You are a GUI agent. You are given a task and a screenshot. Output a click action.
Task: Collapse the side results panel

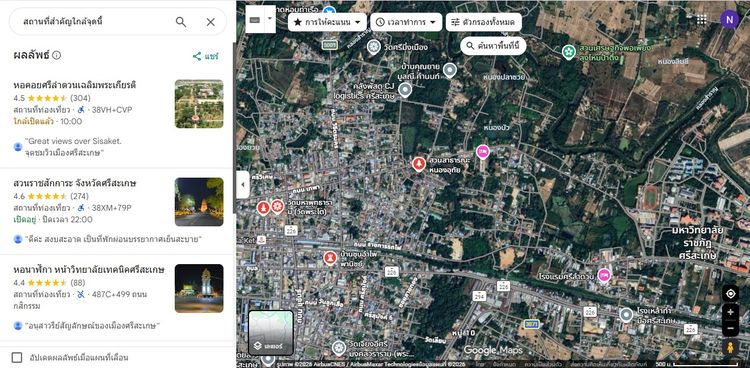(243, 185)
